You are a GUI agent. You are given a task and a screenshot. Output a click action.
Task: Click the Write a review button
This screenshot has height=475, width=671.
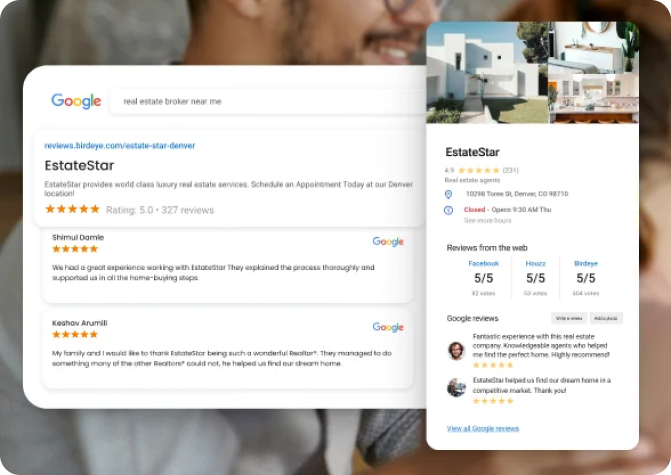click(569, 318)
